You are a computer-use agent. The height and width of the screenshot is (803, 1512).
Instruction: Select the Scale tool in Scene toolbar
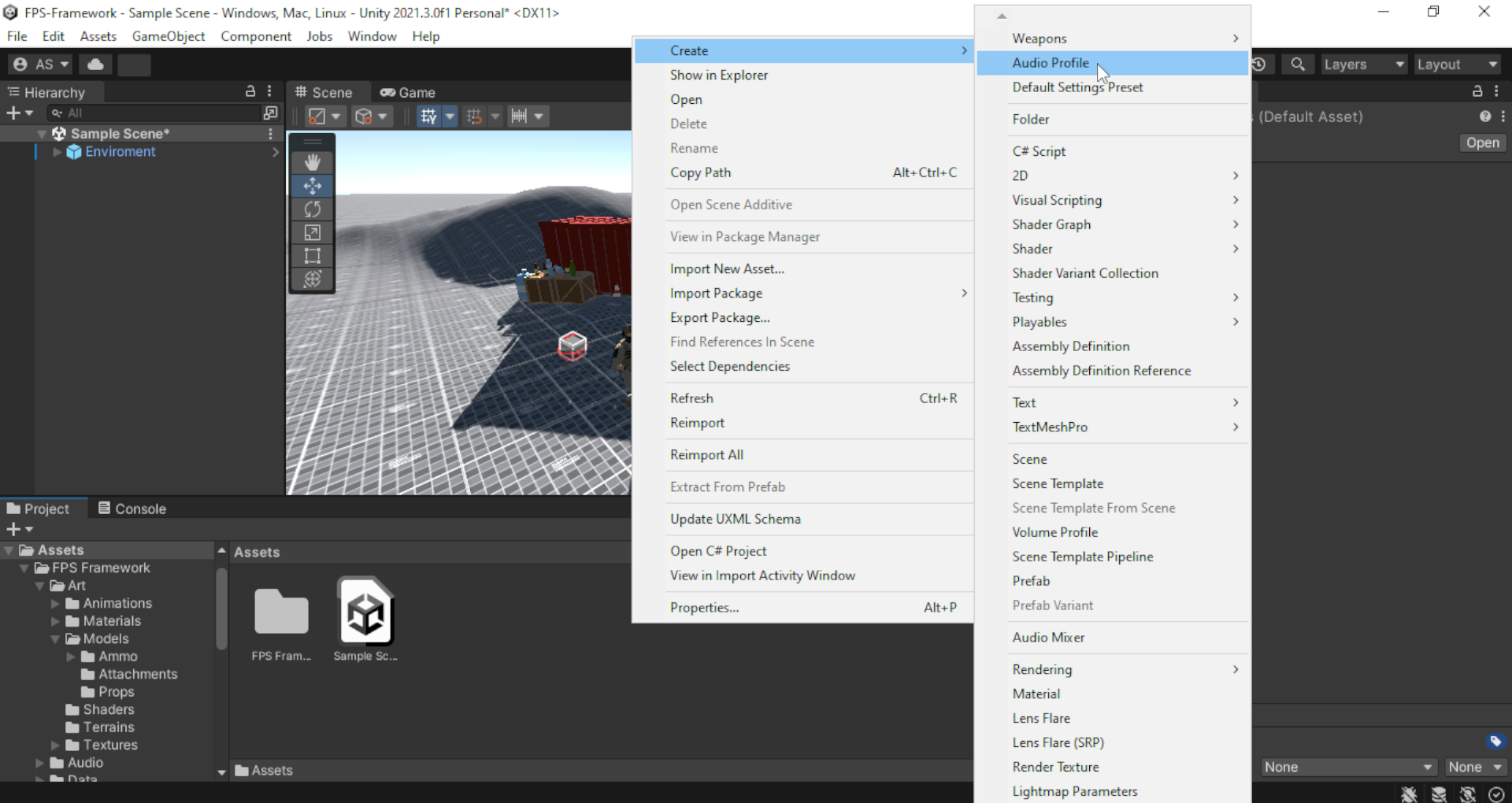coord(313,232)
